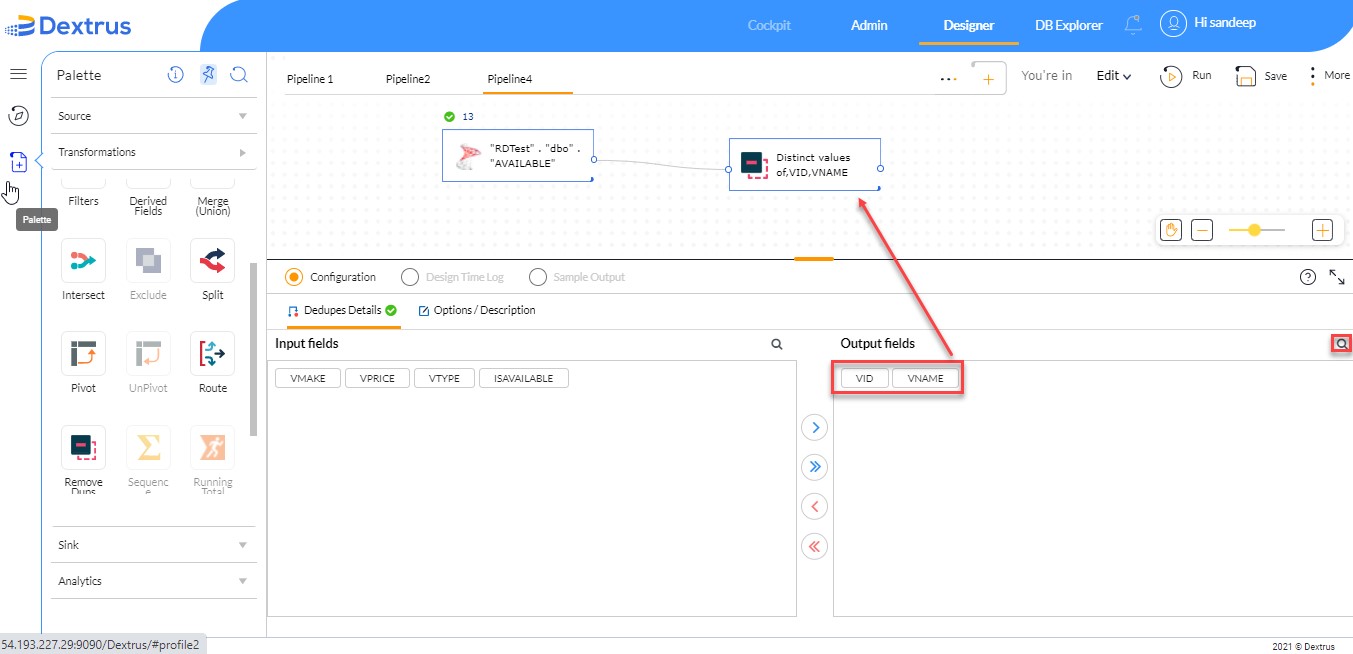Switch to the Pipeline4 tab

[x=510, y=79]
